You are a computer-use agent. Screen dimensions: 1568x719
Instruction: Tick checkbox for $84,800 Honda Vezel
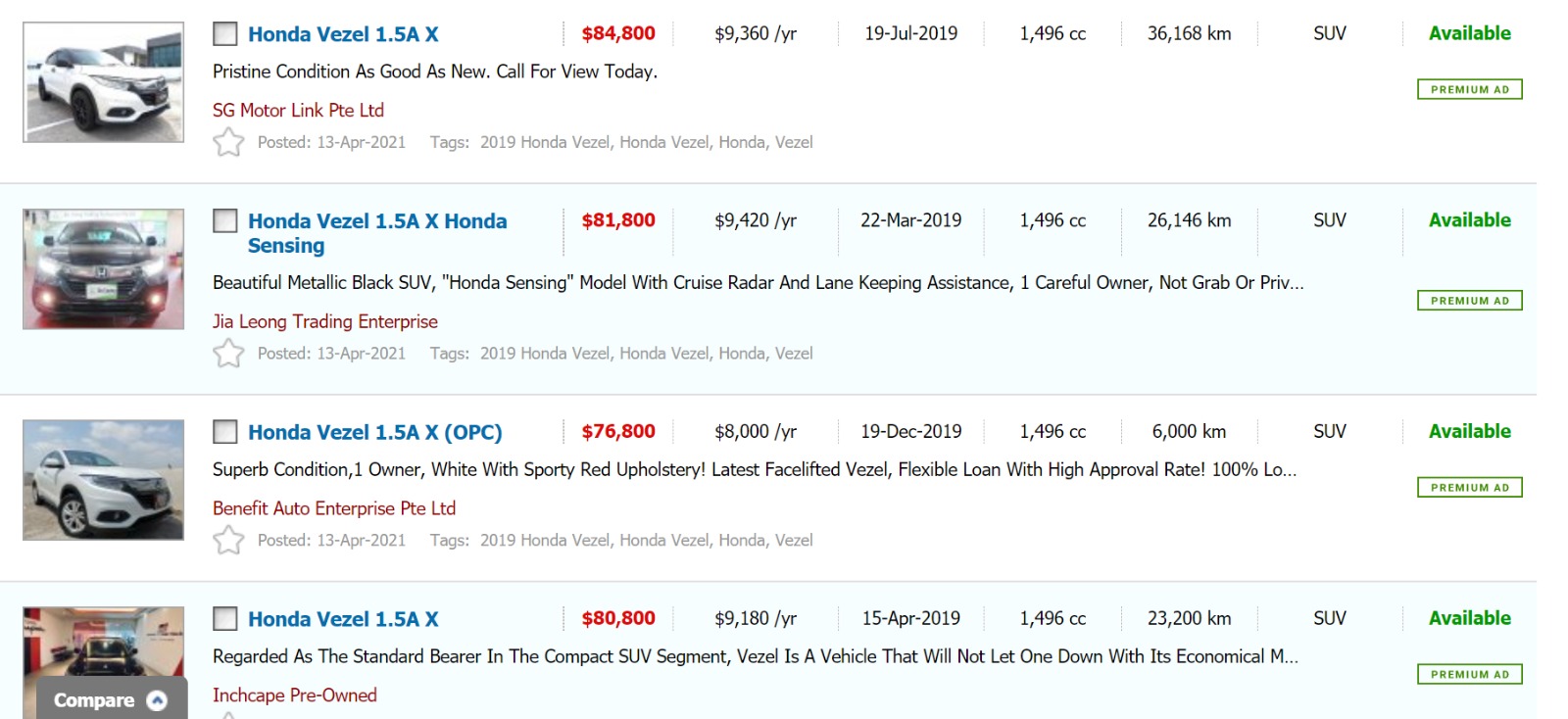225,34
